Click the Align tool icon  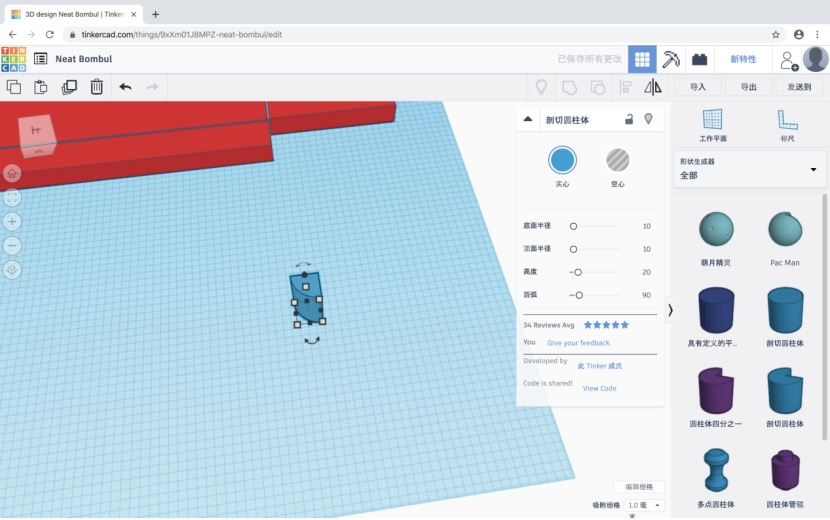pos(626,87)
